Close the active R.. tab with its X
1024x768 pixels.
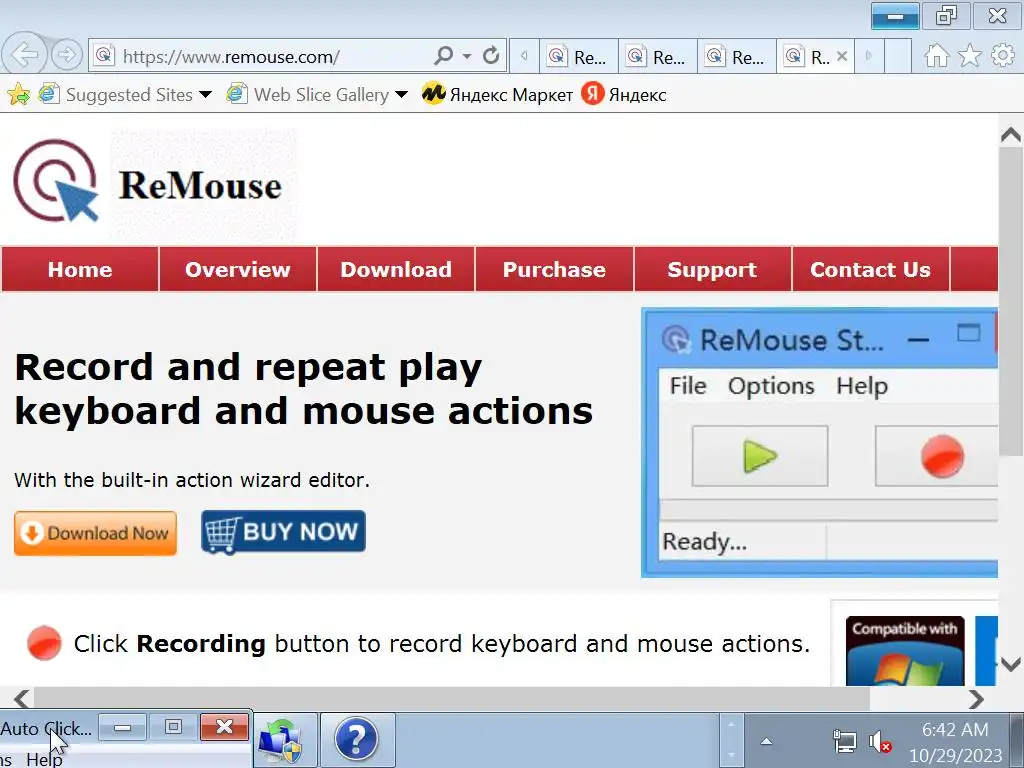coord(842,56)
